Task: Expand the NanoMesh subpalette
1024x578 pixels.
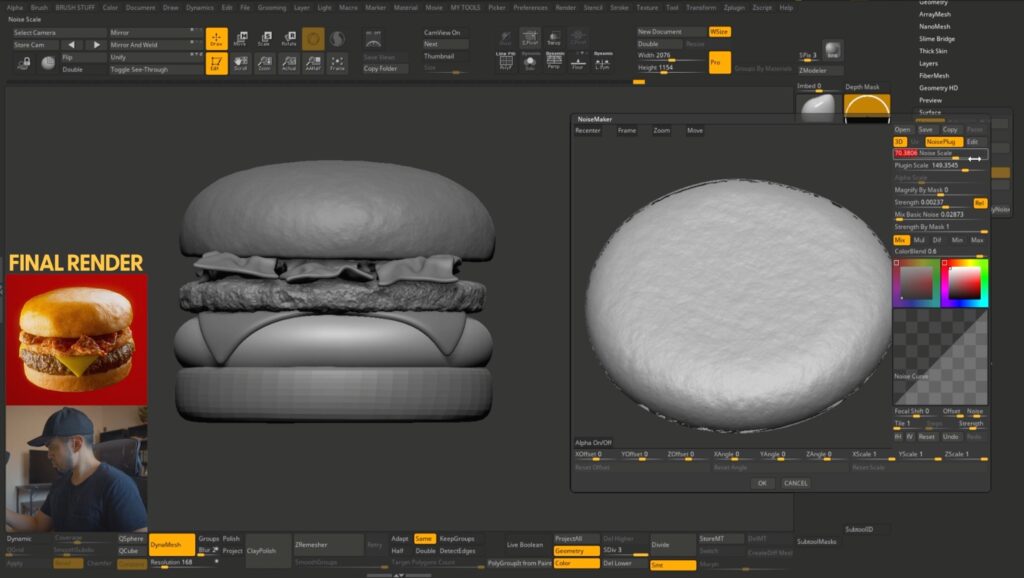Action: [x=934, y=27]
